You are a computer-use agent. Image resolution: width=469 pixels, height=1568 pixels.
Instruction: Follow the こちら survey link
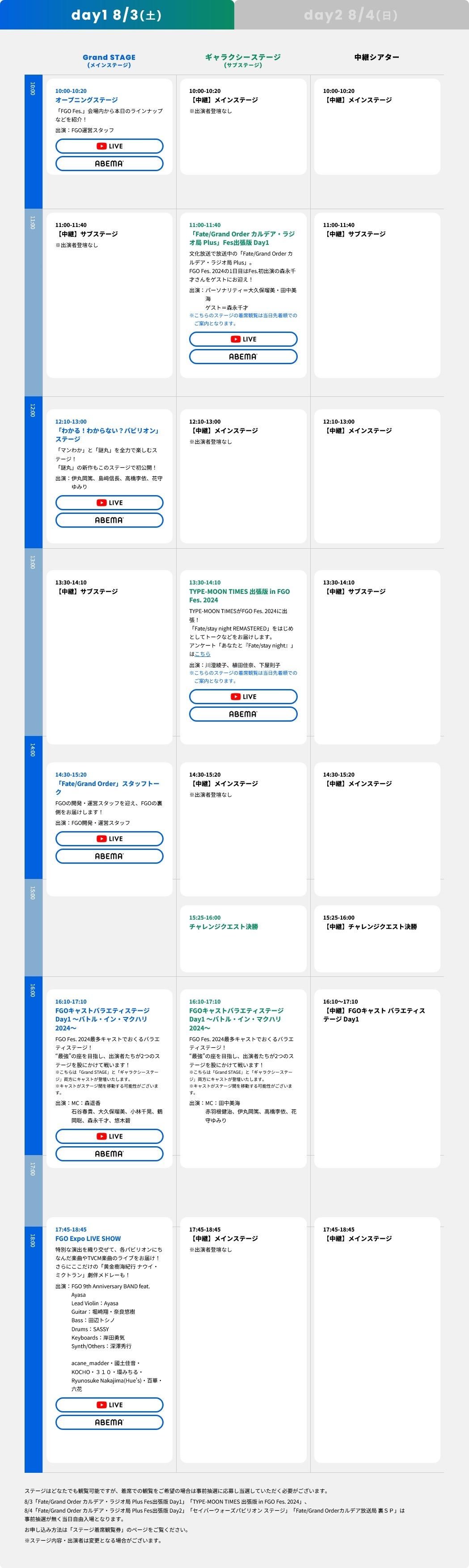pos(202,654)
